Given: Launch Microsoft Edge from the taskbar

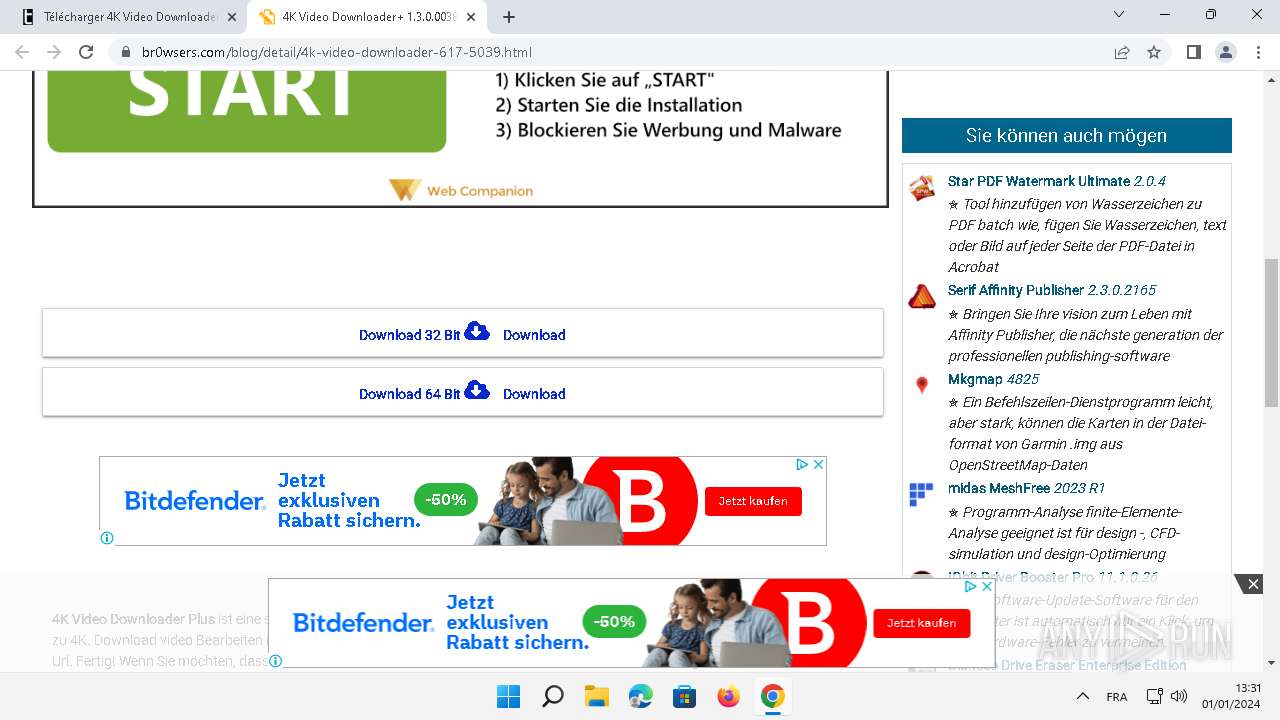Looking at the screenshot, I should (x=641, y=696).
